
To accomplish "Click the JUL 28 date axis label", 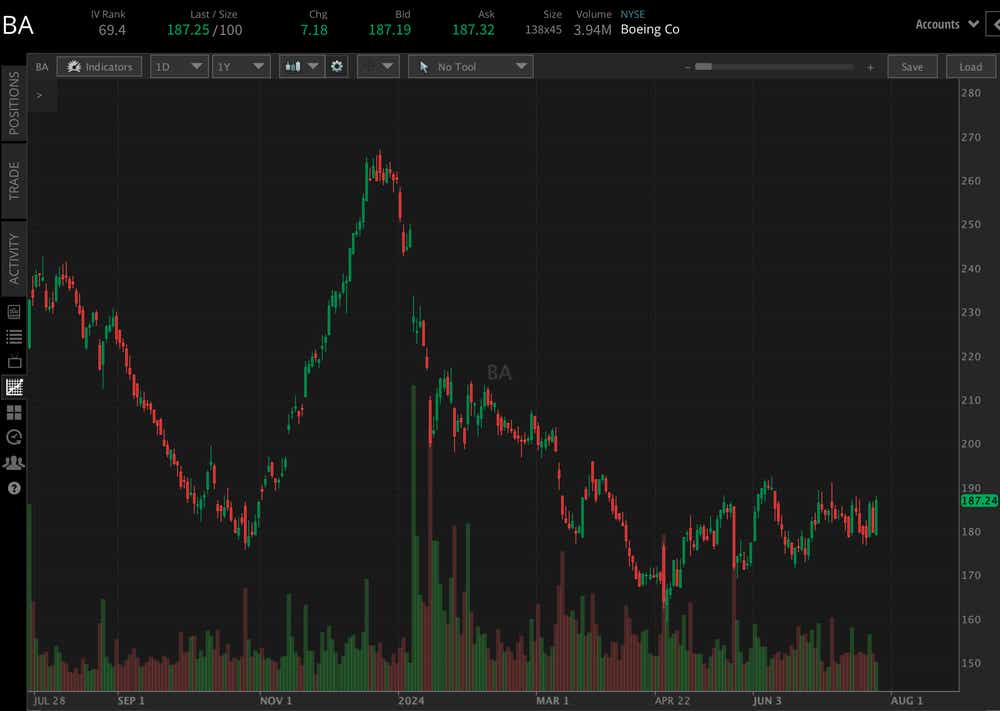I will [49, 701].
